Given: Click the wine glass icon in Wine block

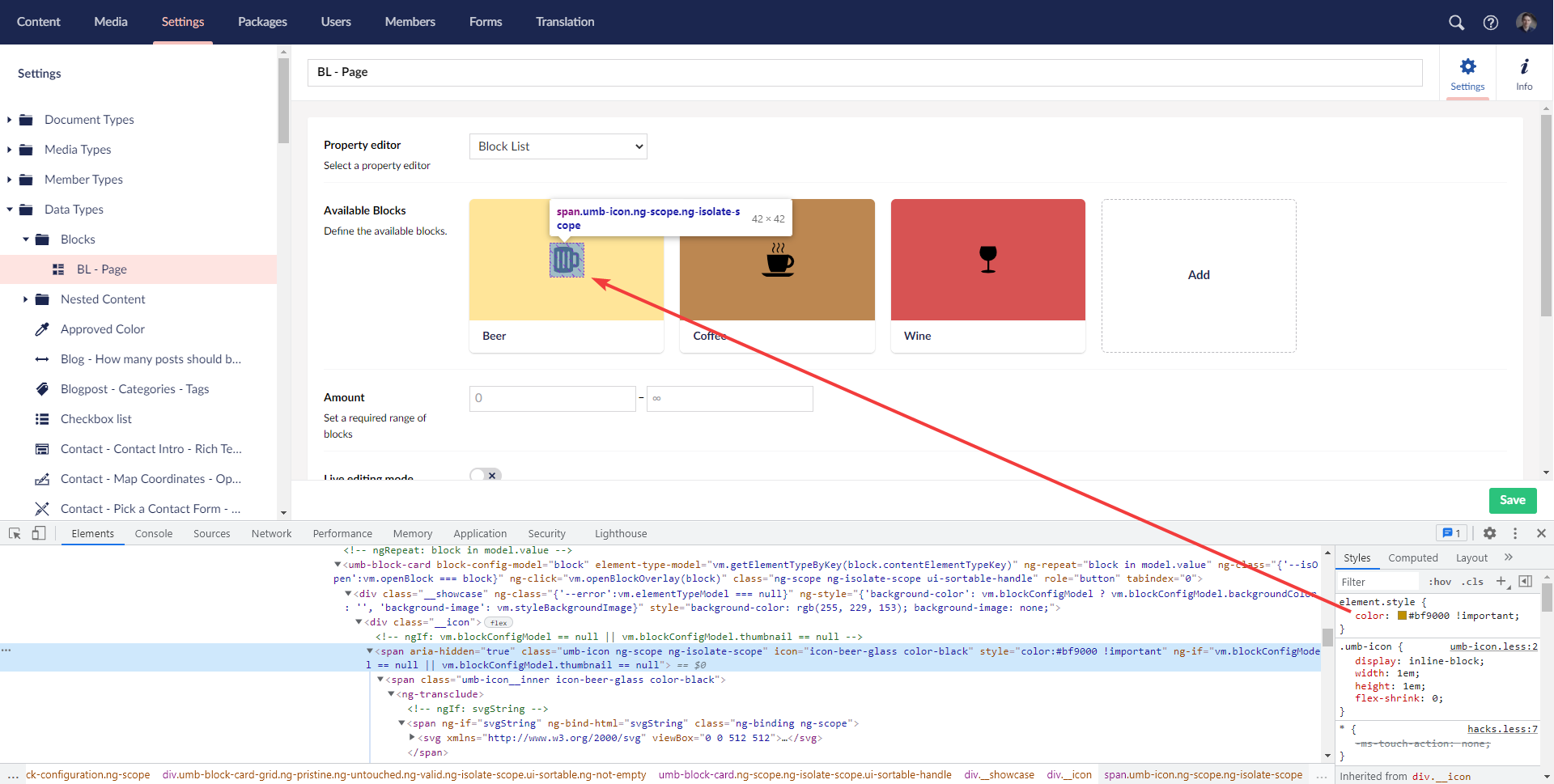Looking at the screenshot, I should [987, 260].
